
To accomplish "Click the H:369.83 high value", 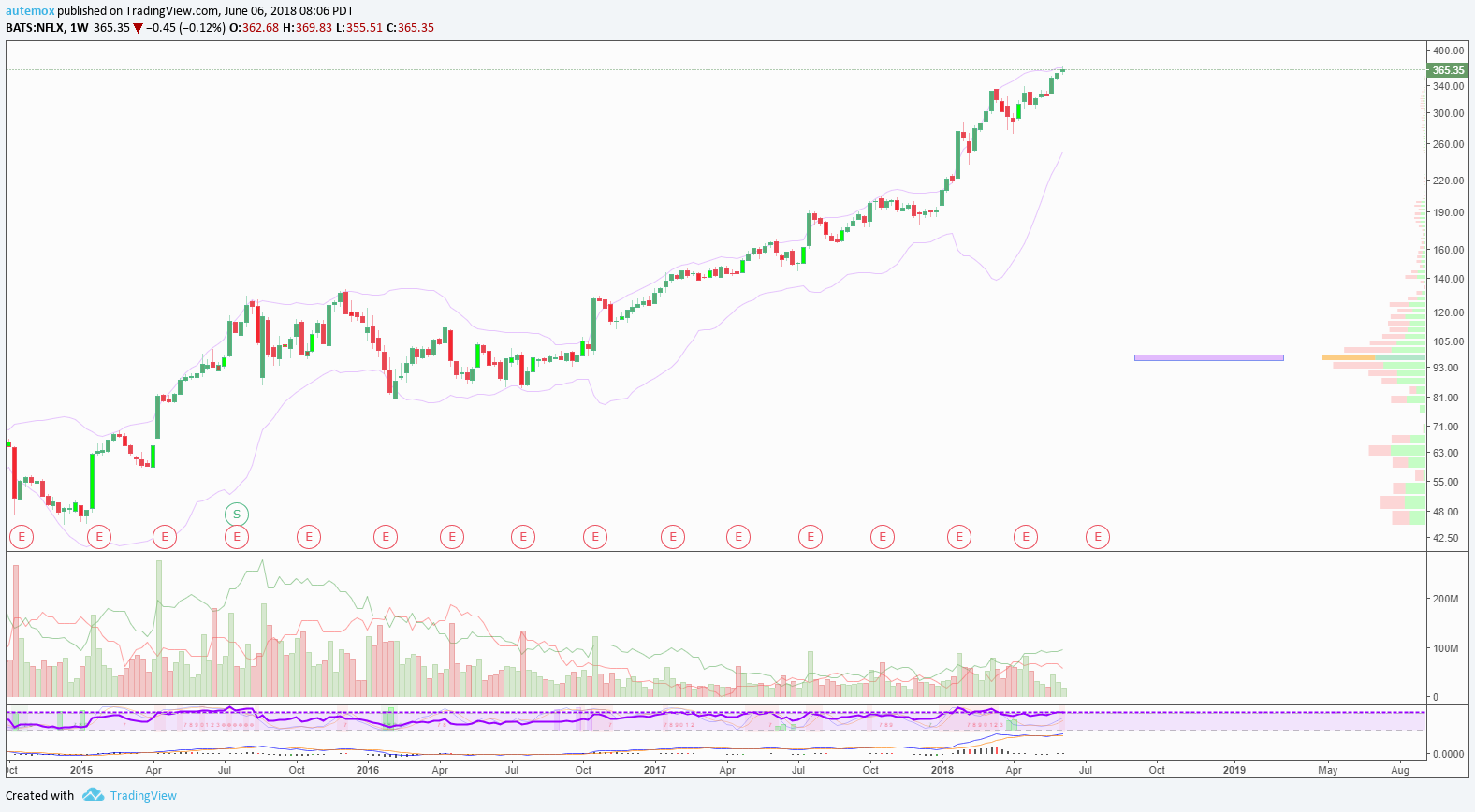I will click(x=308, y=28).
